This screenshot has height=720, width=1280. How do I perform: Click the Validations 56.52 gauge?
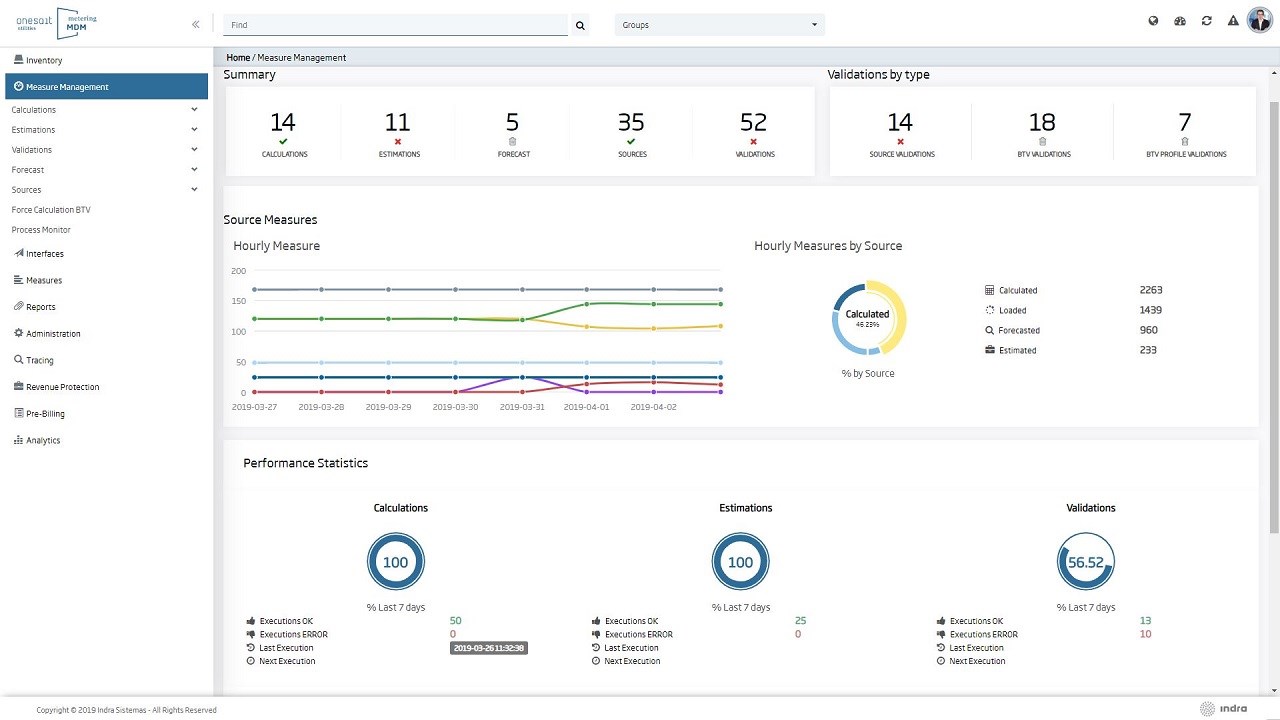pos(1086,562)
